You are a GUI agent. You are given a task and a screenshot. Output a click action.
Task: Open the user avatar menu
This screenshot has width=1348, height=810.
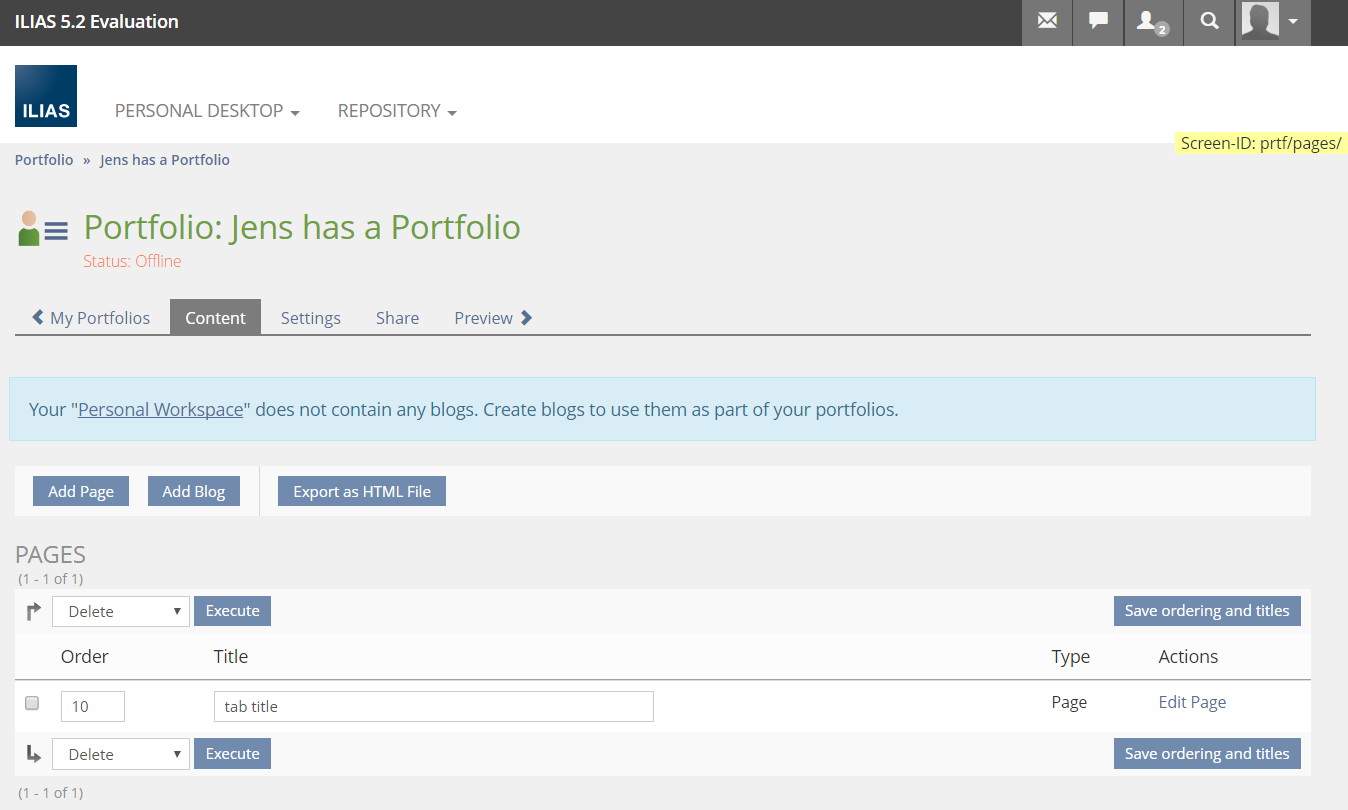1271,22
